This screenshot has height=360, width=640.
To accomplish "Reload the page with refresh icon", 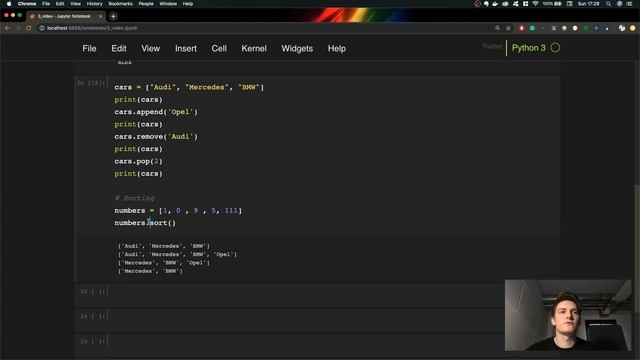I will pyautogui.click(x=29, y=28).
